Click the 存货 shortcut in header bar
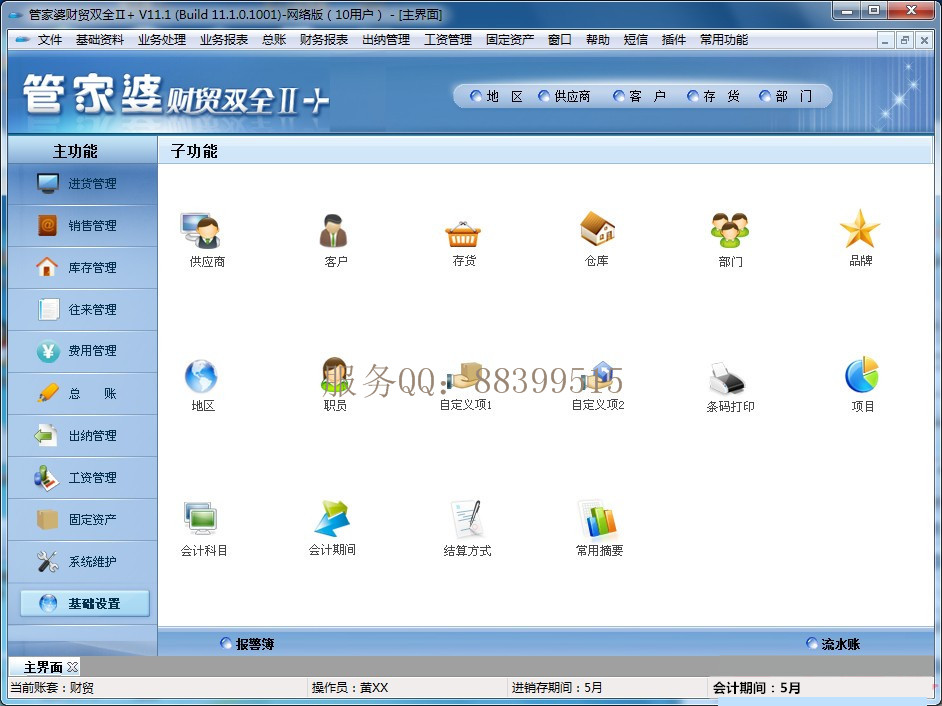 point(713,96)
